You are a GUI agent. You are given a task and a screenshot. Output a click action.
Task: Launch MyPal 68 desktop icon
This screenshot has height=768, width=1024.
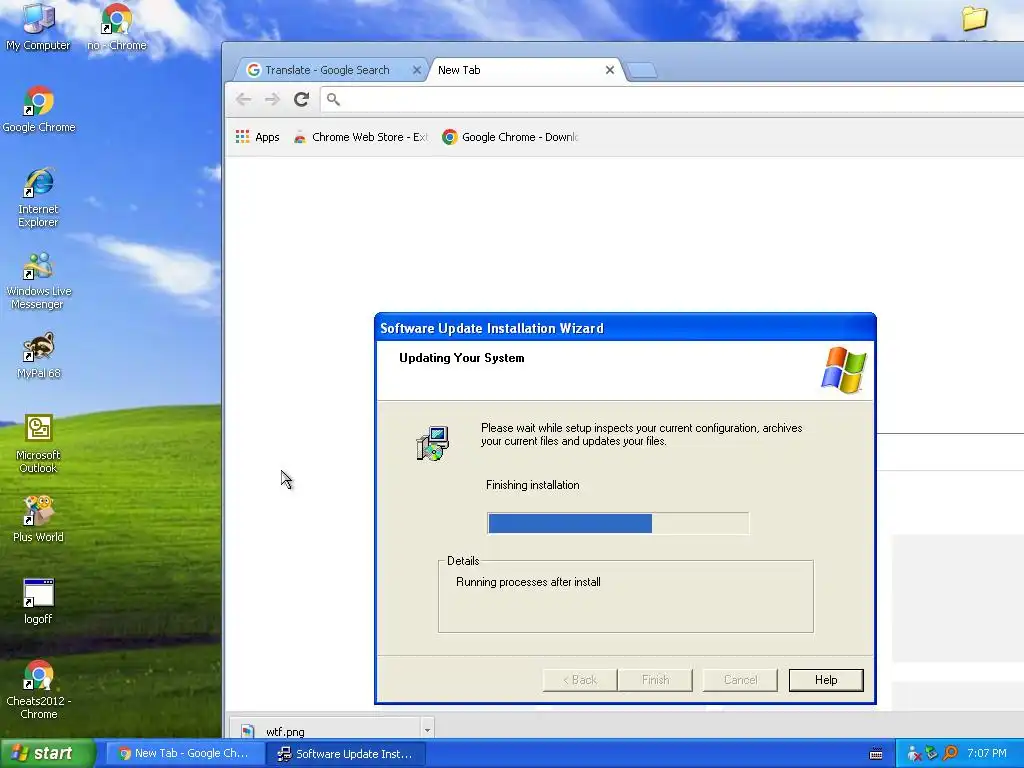coord(39,355)
